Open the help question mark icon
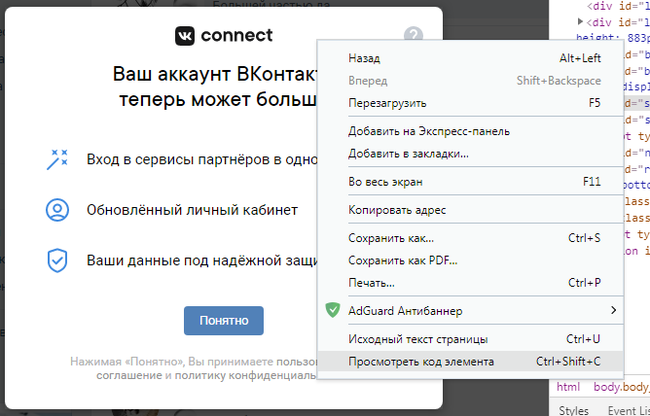650x416 pixels. pos(414,35)
